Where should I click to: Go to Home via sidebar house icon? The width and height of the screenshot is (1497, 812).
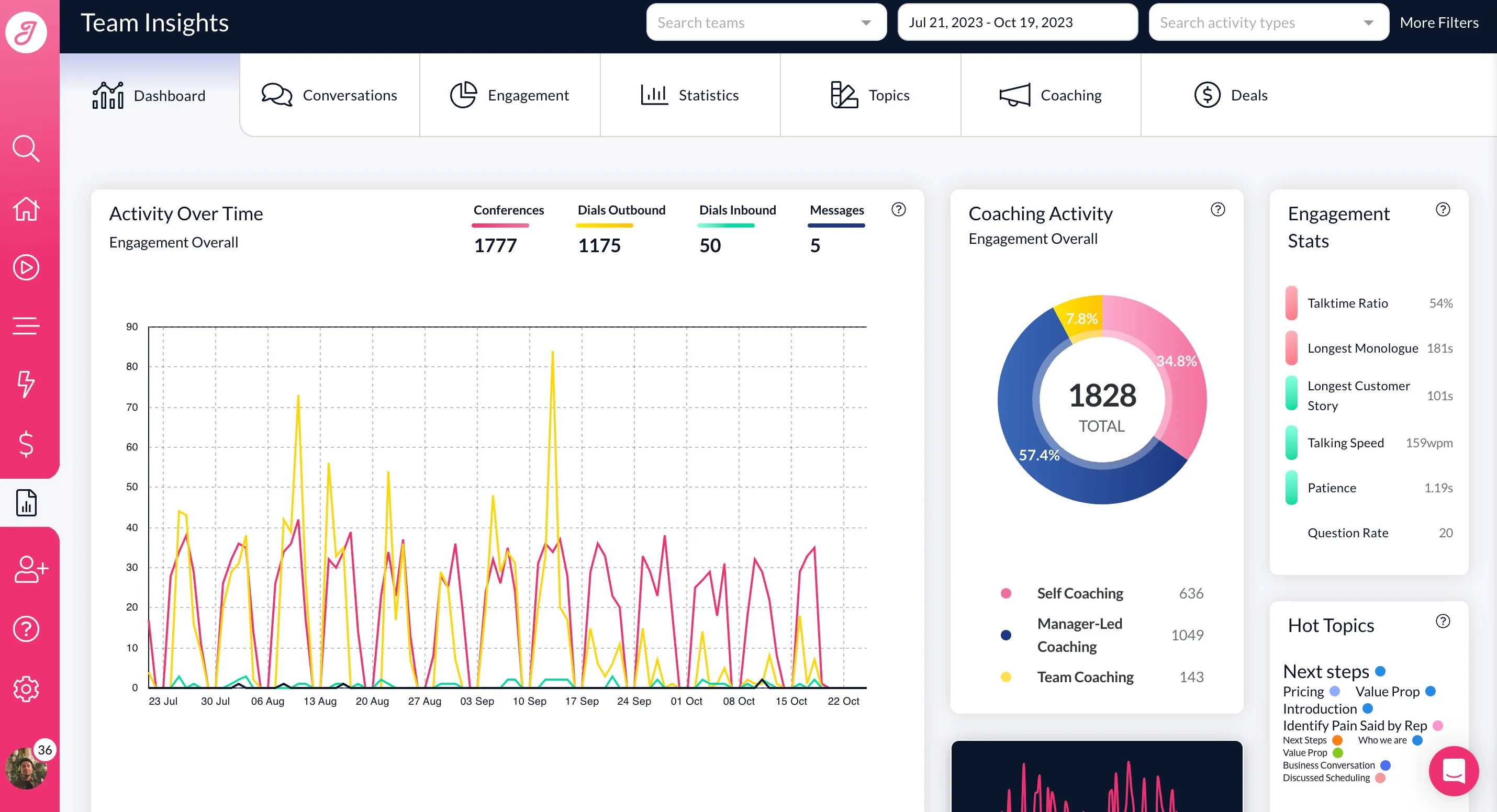[x=26, y=209]
